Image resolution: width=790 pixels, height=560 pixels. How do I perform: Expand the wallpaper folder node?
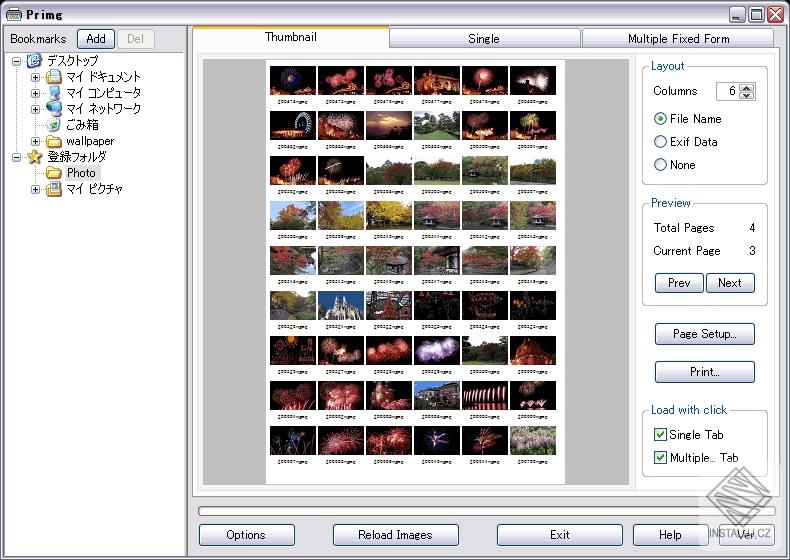[x=35, y=141]
